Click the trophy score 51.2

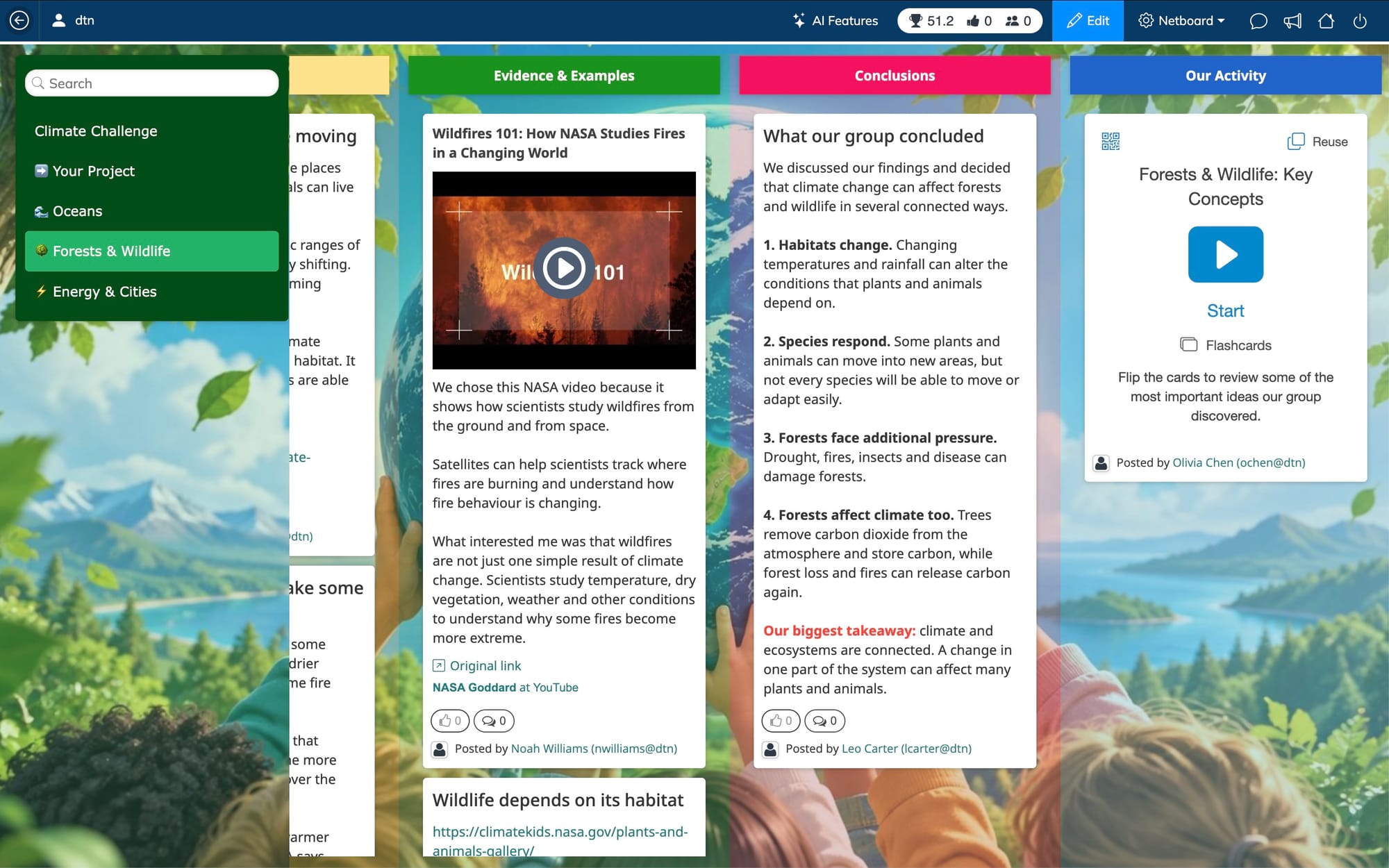[931, 21]
